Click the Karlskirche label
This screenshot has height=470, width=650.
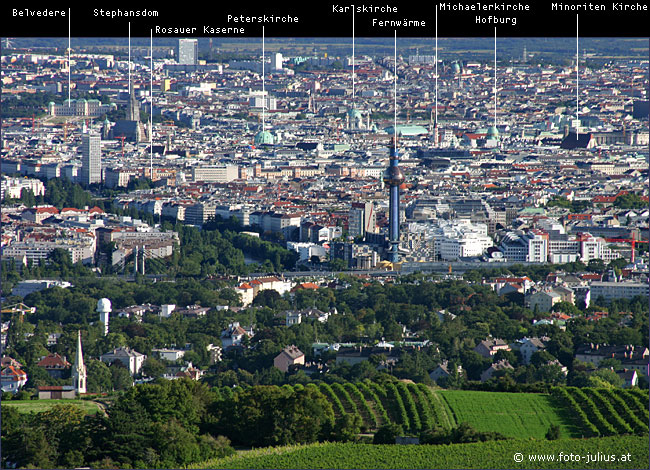[365, 9]
